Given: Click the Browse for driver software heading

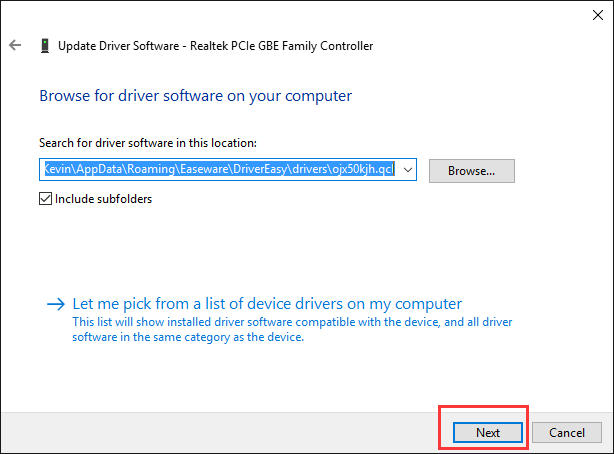Looking at the screenshot, I should coord(195,96).
